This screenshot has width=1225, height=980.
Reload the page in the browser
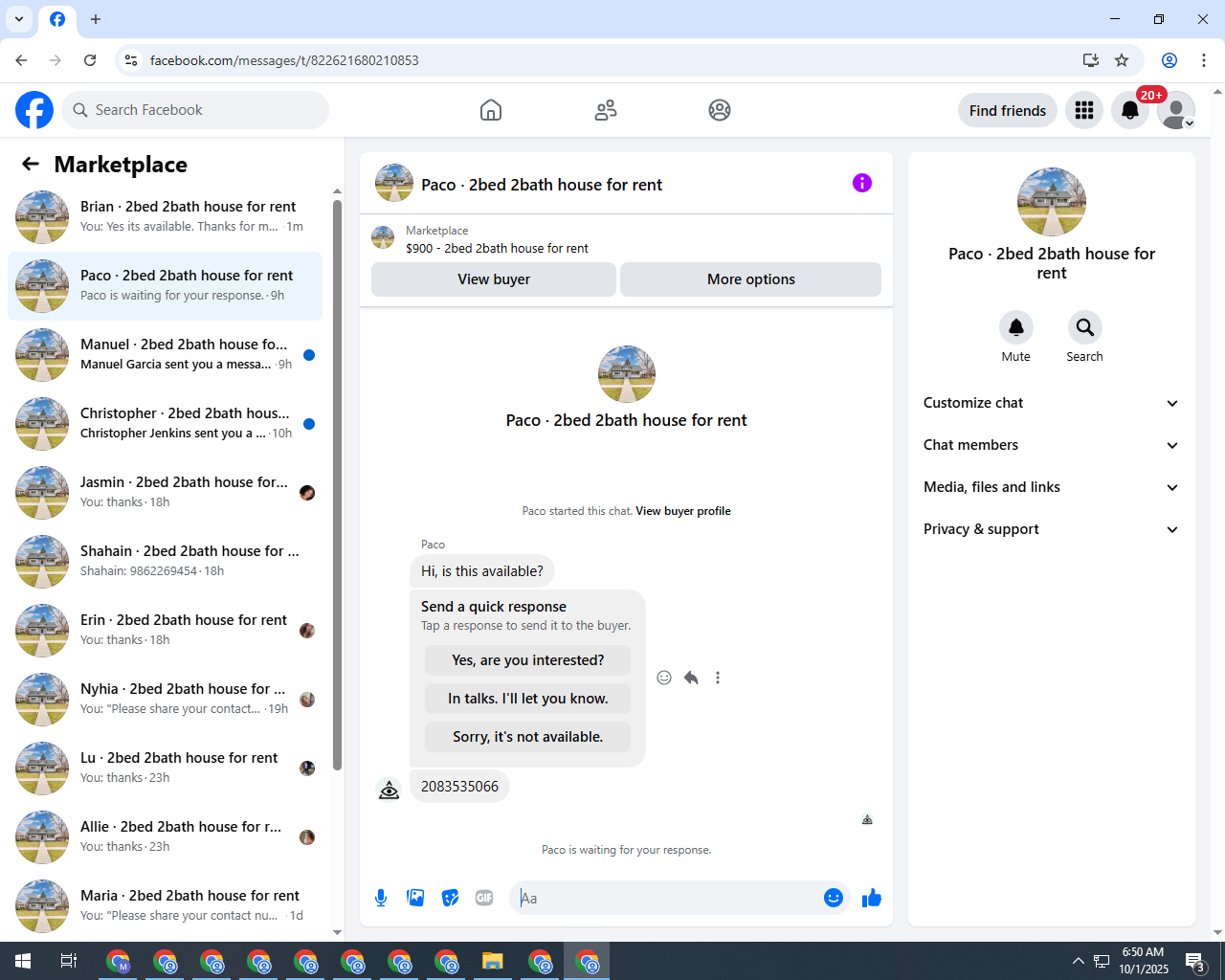(90, 60)
